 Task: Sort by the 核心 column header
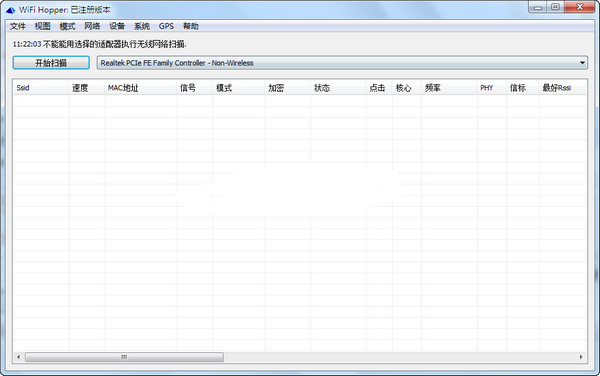[x=407, y=88]
